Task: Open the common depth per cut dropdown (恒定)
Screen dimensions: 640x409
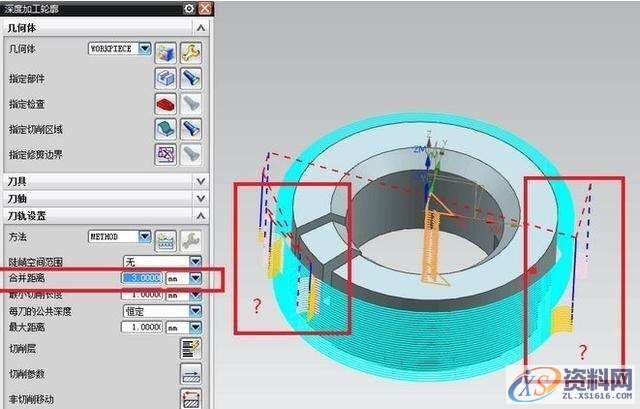Action: [x=196, y=310]
